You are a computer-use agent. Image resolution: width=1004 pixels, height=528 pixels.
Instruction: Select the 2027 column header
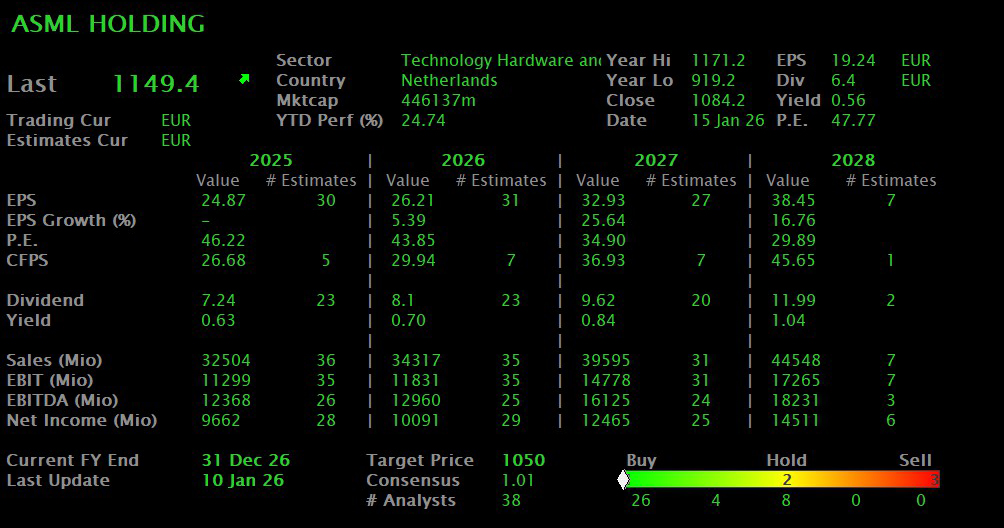[x=656, y=160]
